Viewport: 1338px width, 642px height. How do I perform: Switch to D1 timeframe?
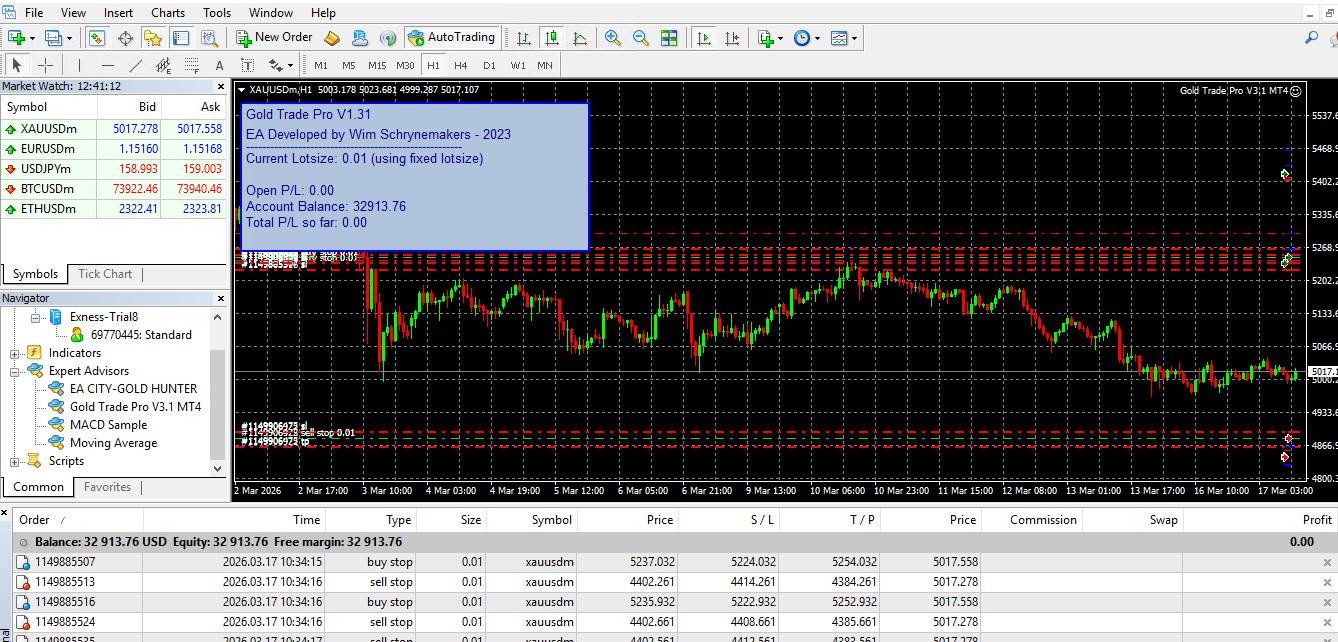coord(489,65)
